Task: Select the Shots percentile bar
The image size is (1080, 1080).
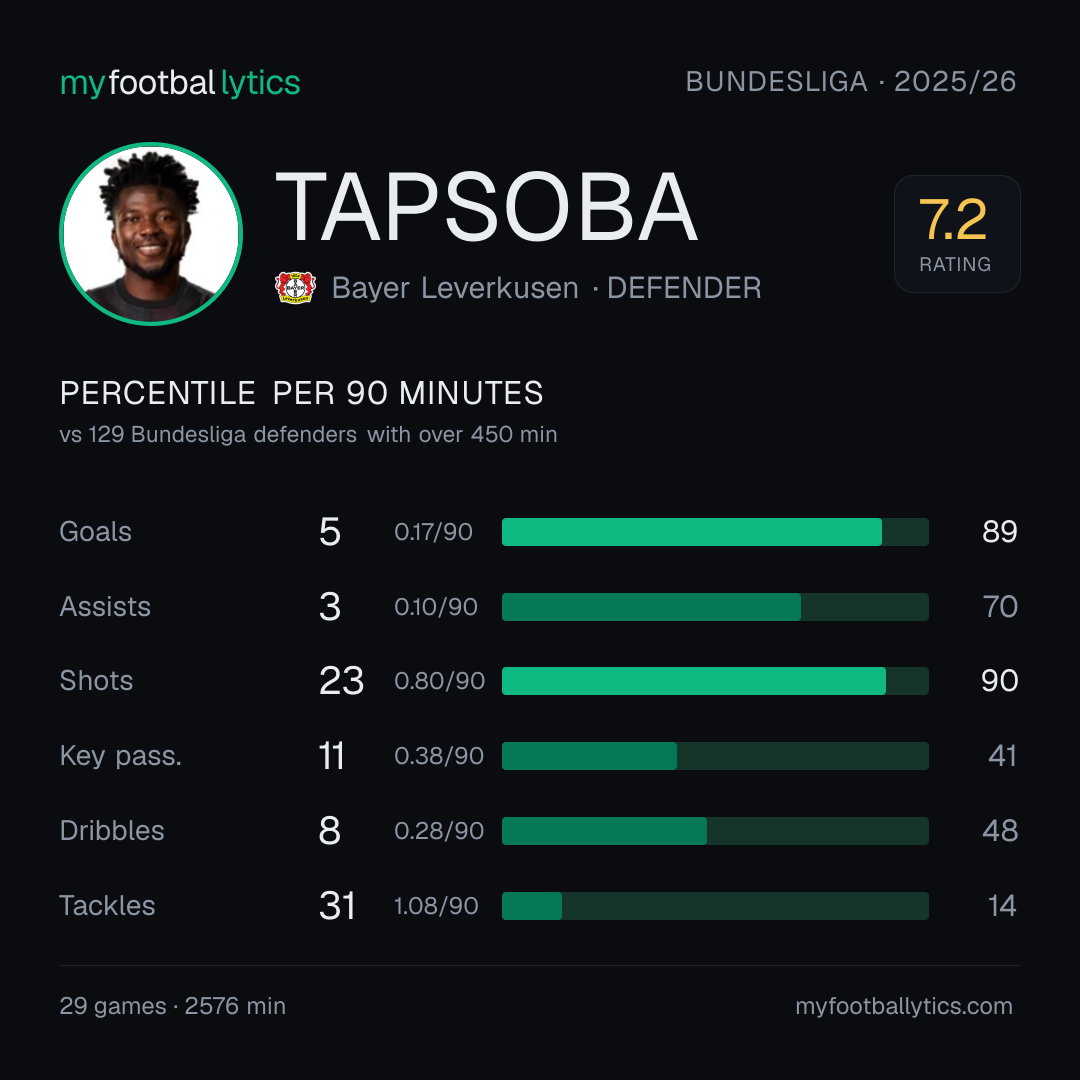Action: tap(715, 681)
